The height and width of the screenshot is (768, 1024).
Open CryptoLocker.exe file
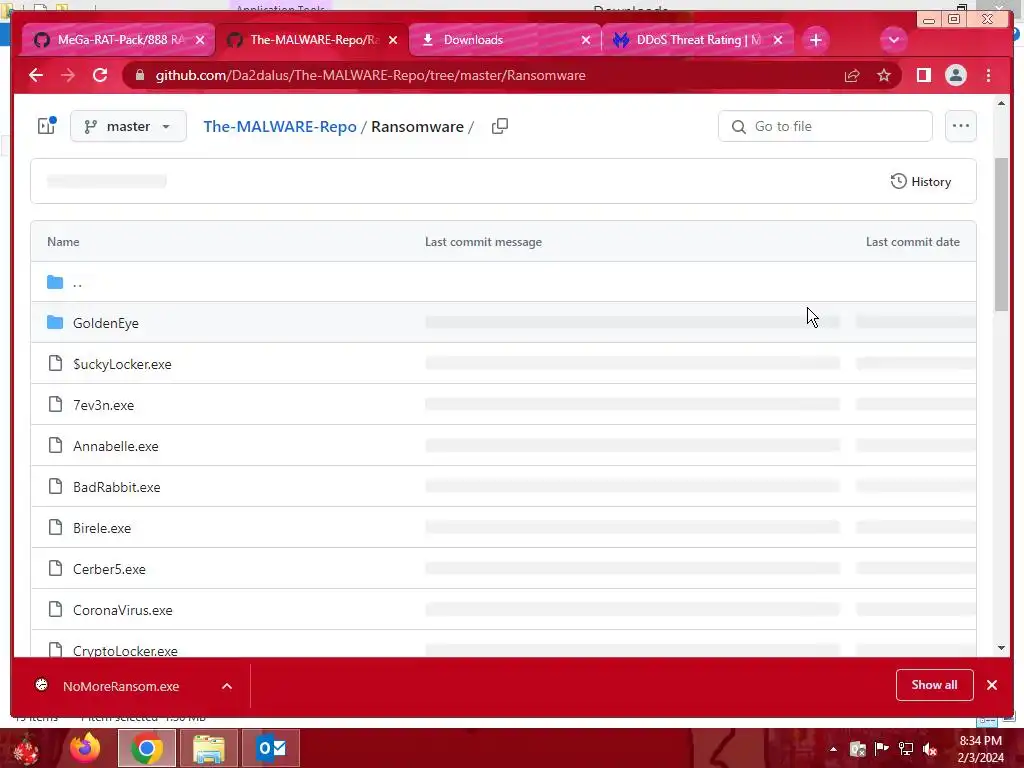click(125, 650)
